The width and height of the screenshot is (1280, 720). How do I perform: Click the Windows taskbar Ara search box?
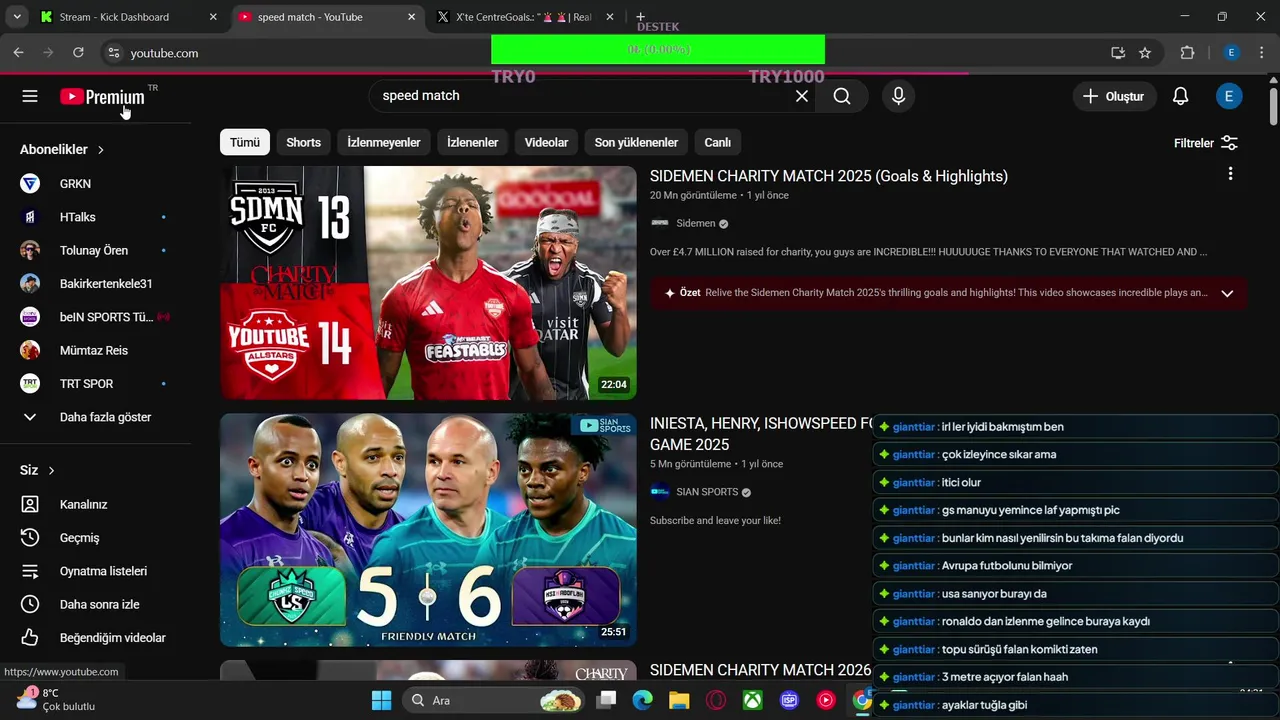tap(495, 700)
